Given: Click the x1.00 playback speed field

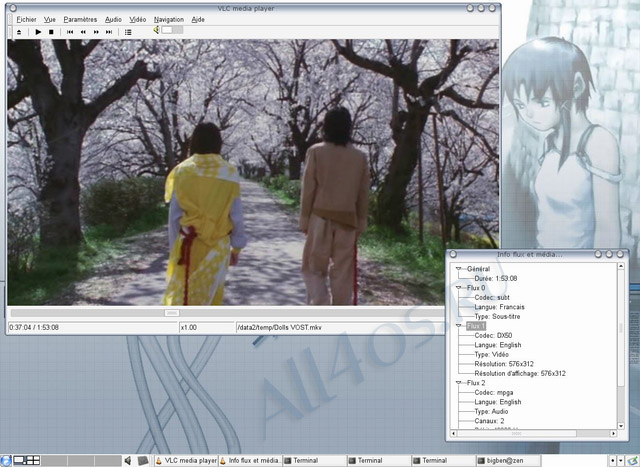Looking at the screenshot, I should pos(207,327).
